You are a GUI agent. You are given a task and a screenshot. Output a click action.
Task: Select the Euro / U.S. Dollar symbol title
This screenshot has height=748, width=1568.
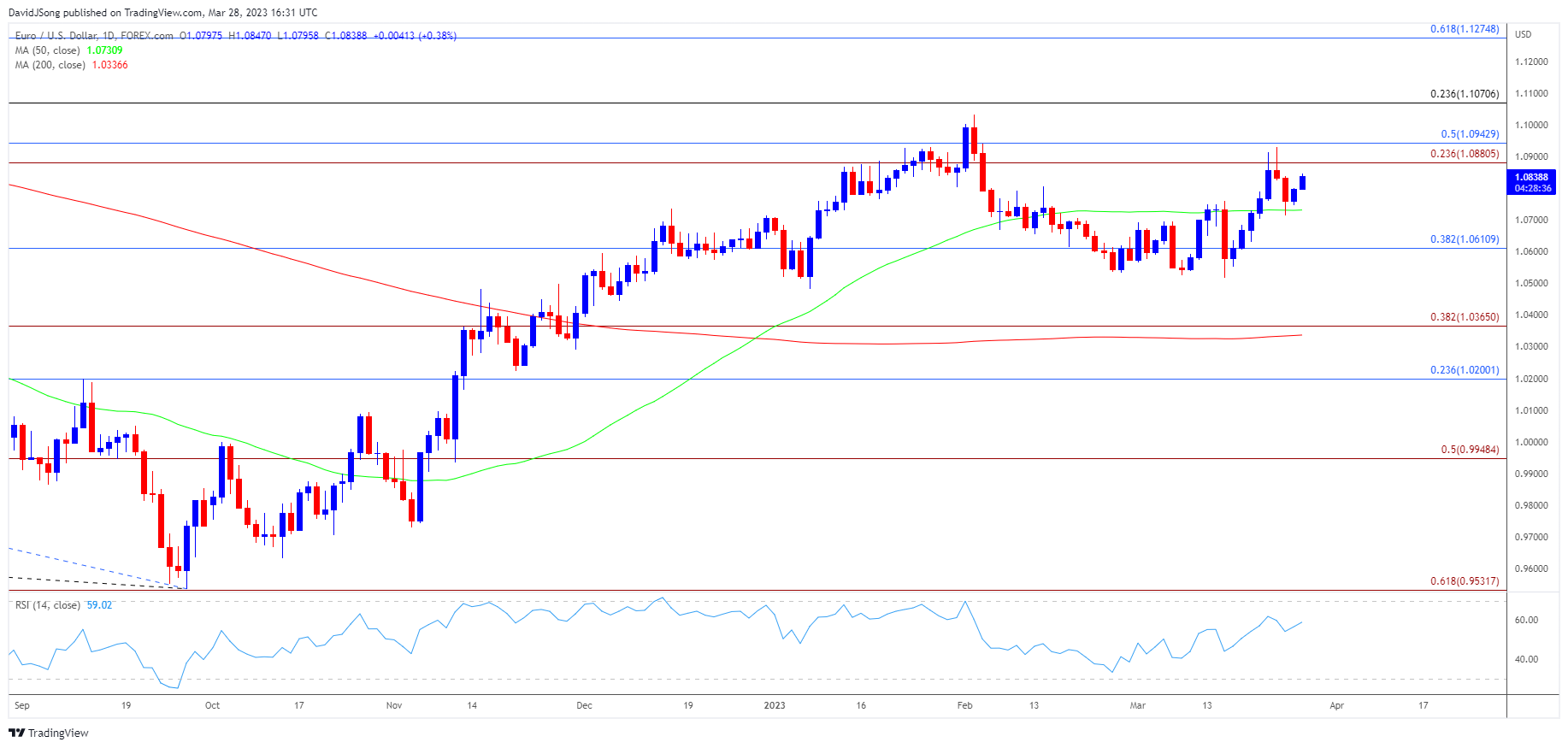point(94,36)
